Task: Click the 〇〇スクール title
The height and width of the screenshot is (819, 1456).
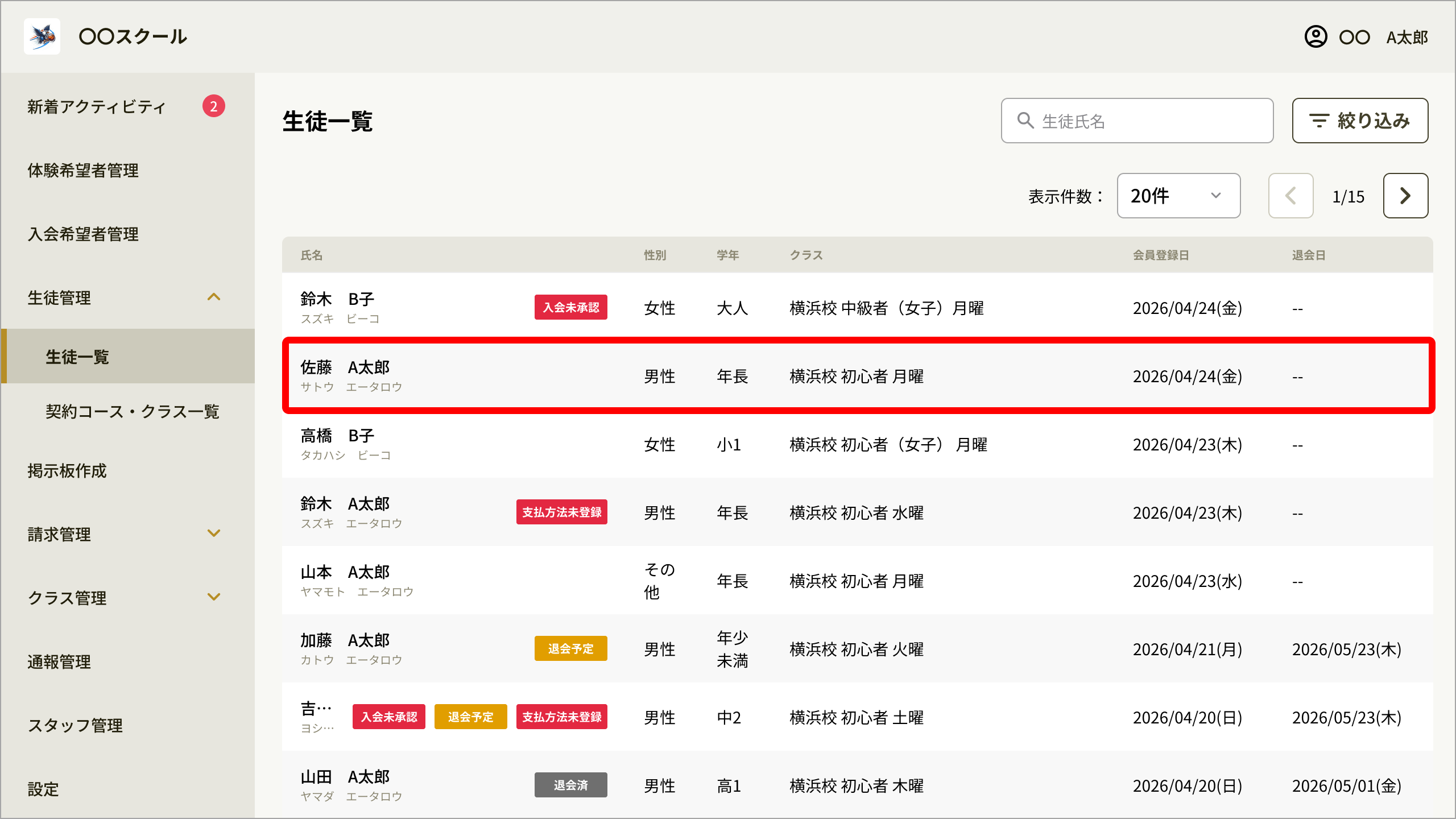Action: tap(133, 36)
